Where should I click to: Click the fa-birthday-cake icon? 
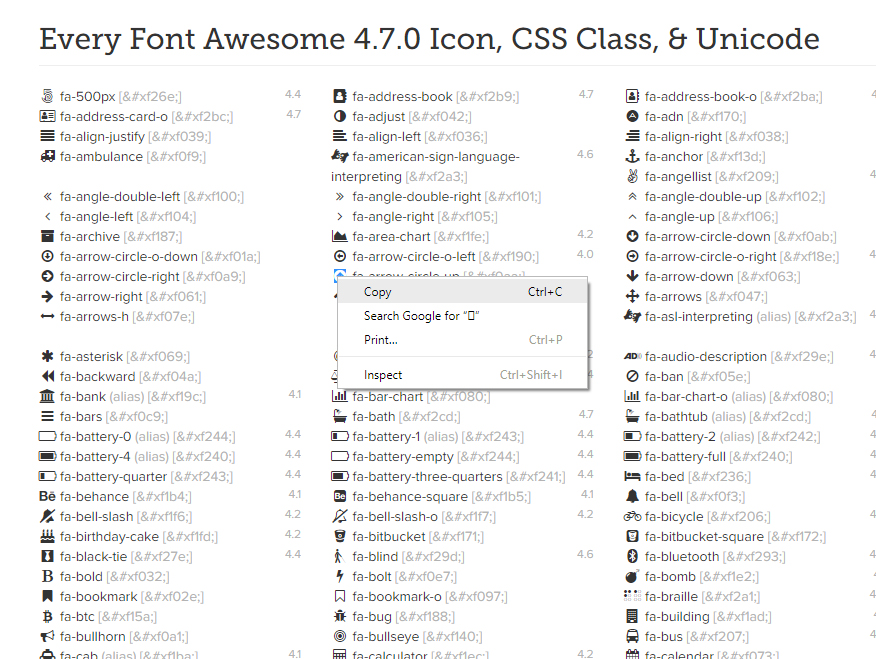click(x=47, y=536)
